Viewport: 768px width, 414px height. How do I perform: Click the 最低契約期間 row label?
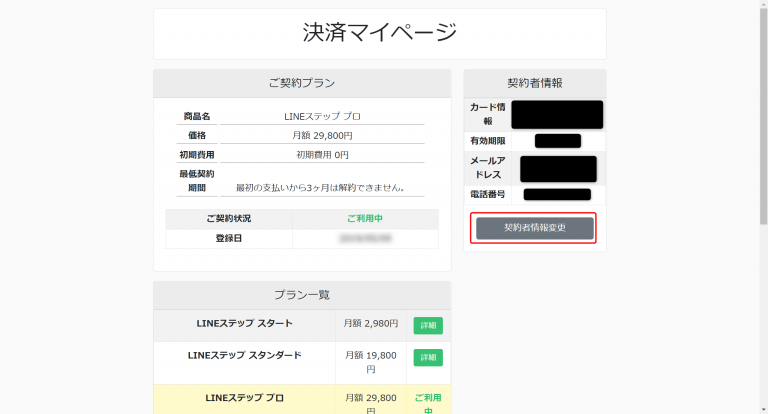point(197,181)
